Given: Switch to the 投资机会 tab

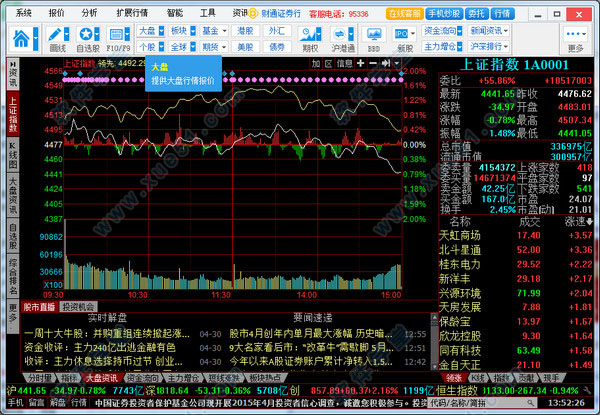Looking at the screenshot, I should [78, 307].
